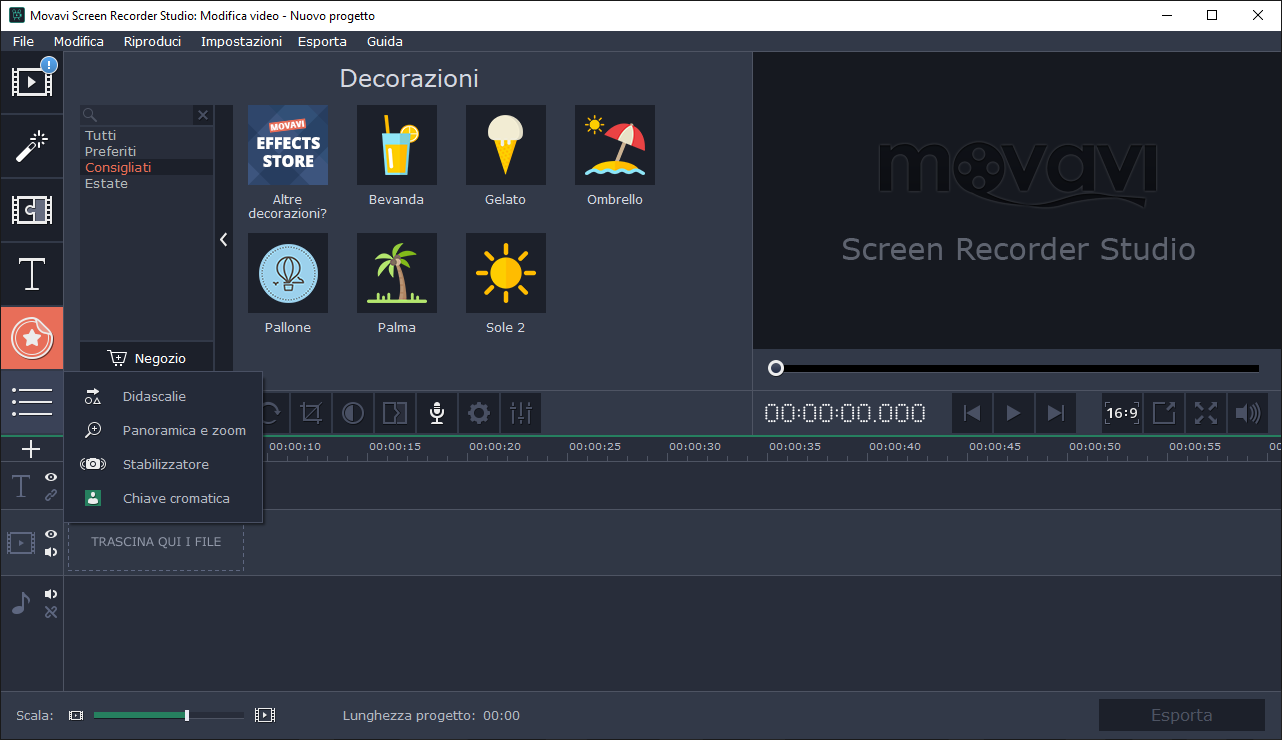Select the Decorations star sticker tab
1282x740 pixels.
[x=32, y=338]
